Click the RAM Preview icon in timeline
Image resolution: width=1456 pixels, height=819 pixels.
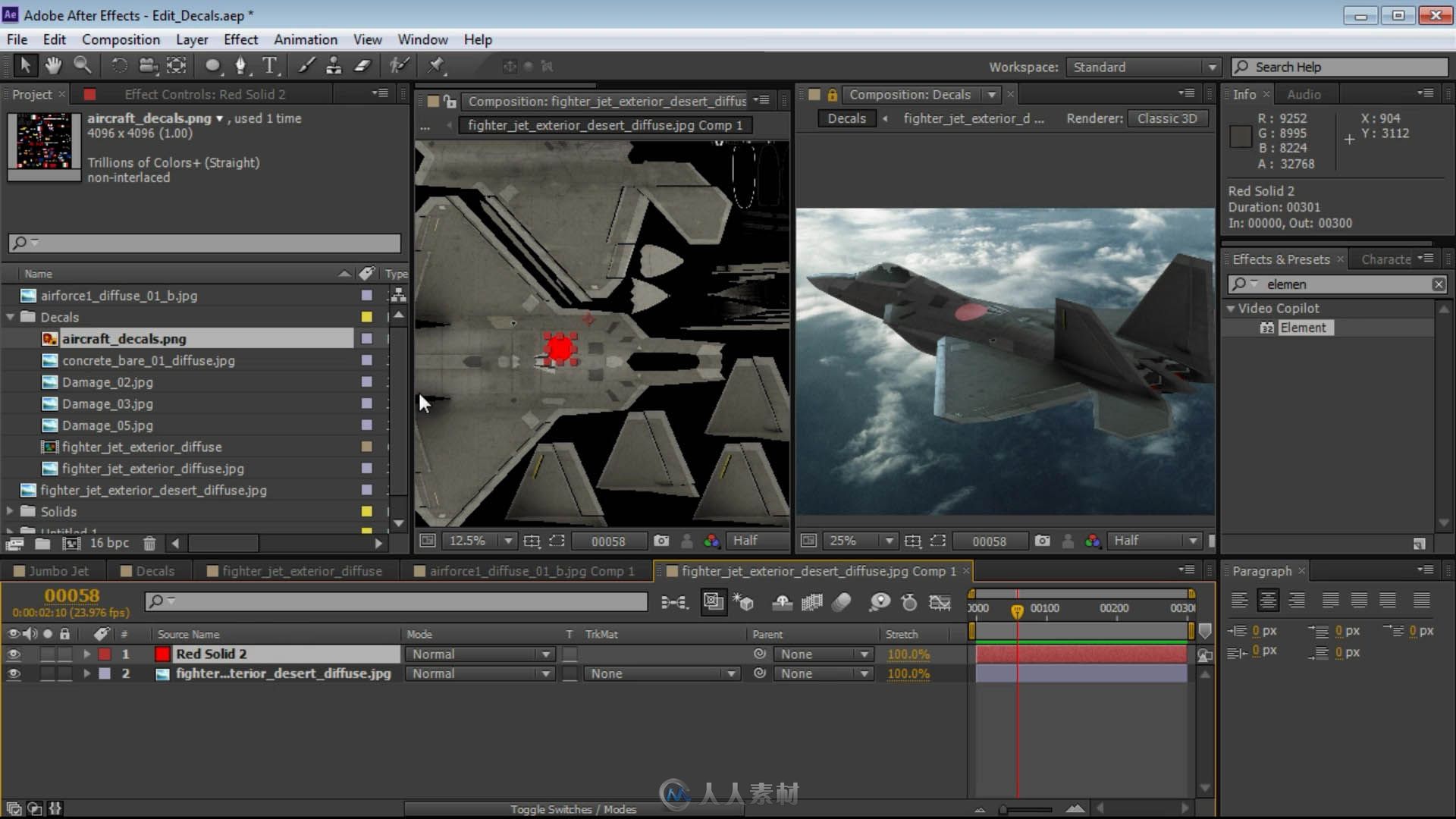908,601
